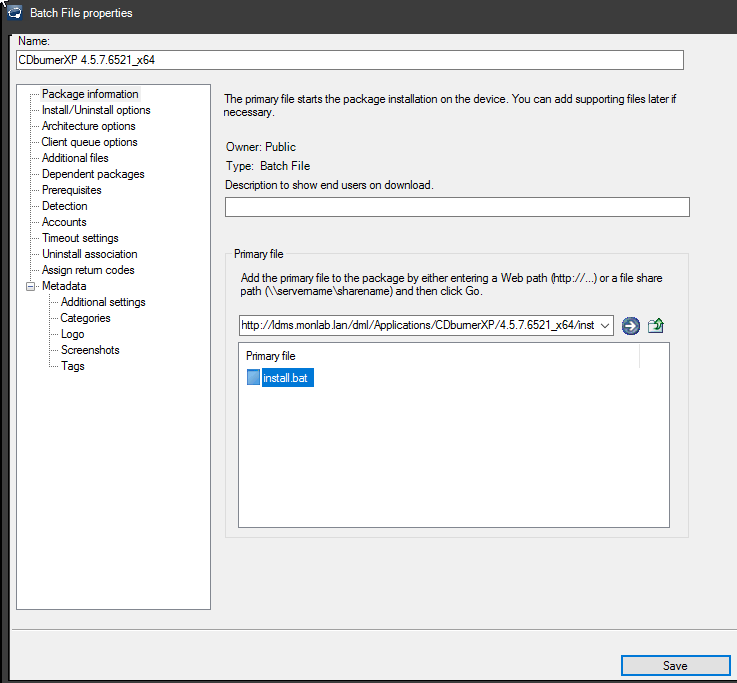Click the package Name text field

click(350, 60)
